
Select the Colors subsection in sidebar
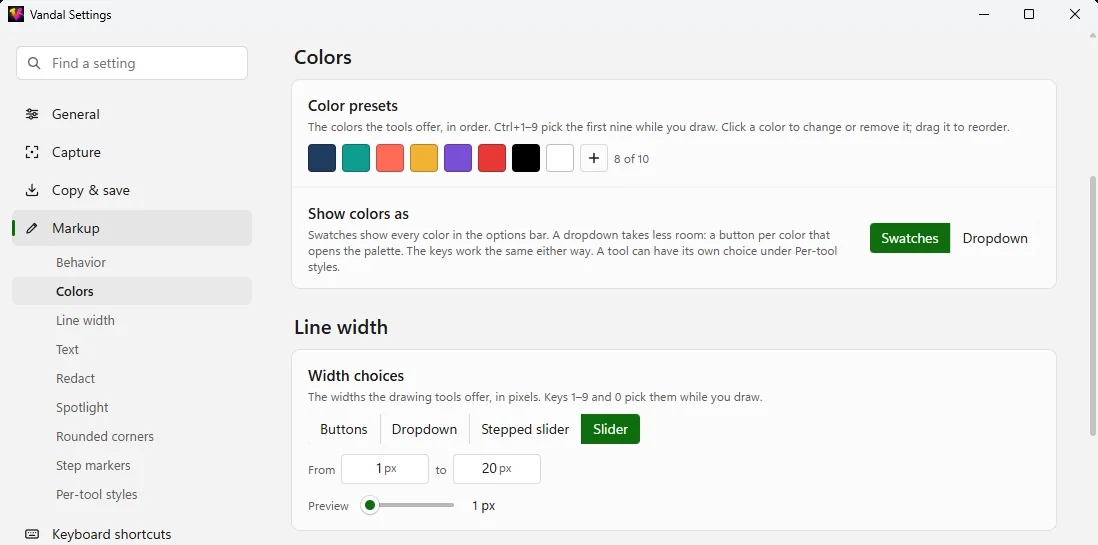pyautogui.click(x=132, y=291)
